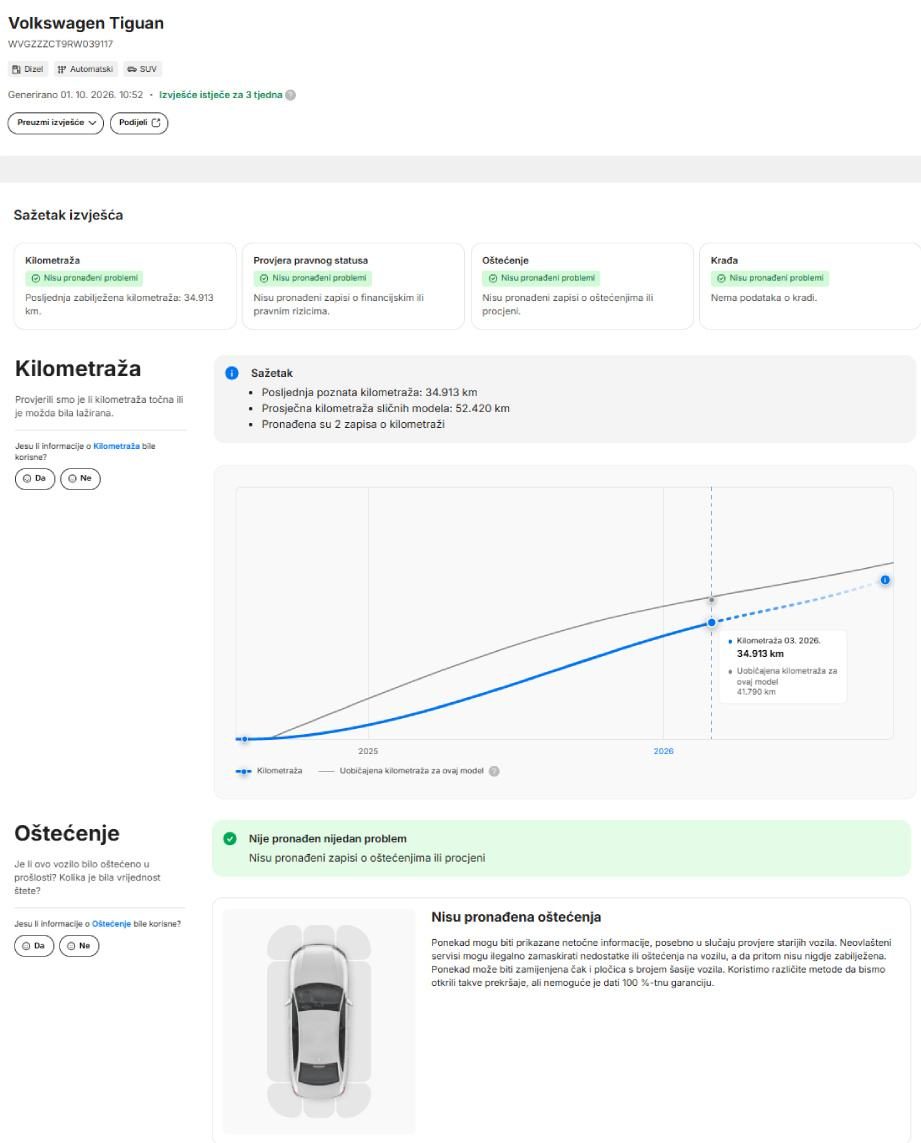
Task: Click the Kilometraža legend entry below chart
Action: pos(268,771)
